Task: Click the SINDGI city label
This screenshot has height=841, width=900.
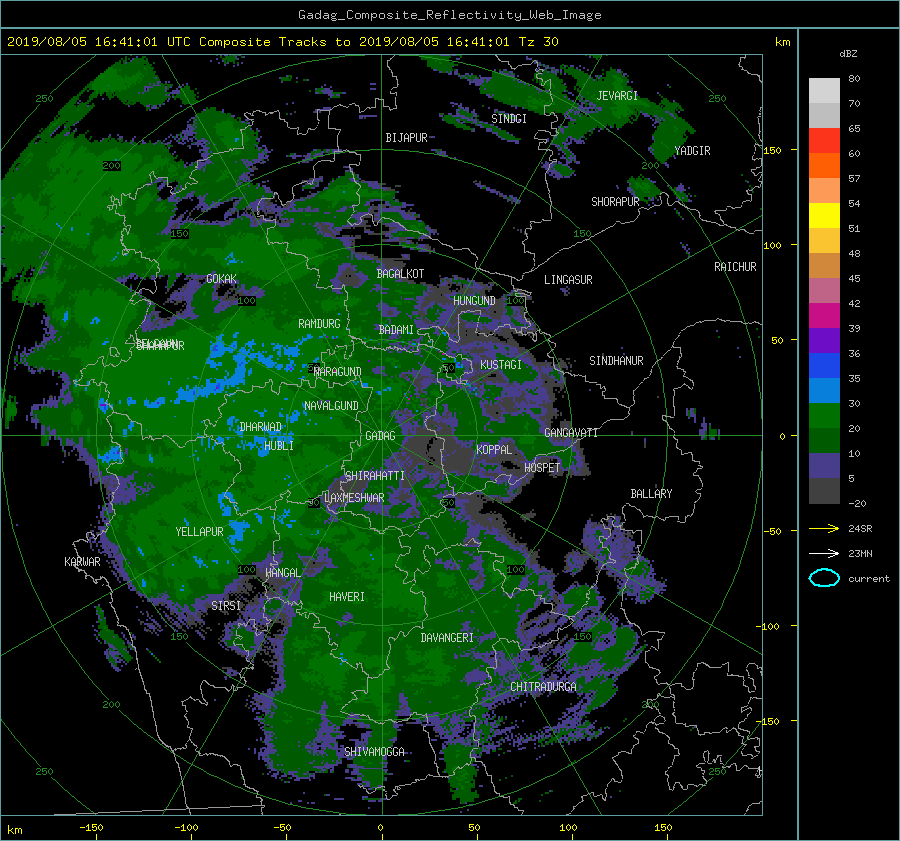Action: (509, 119)
